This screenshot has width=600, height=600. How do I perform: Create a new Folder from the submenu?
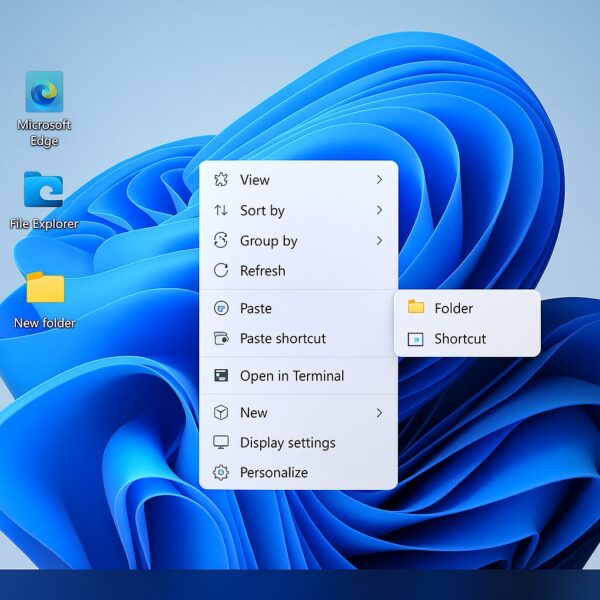tap(467, 308)
